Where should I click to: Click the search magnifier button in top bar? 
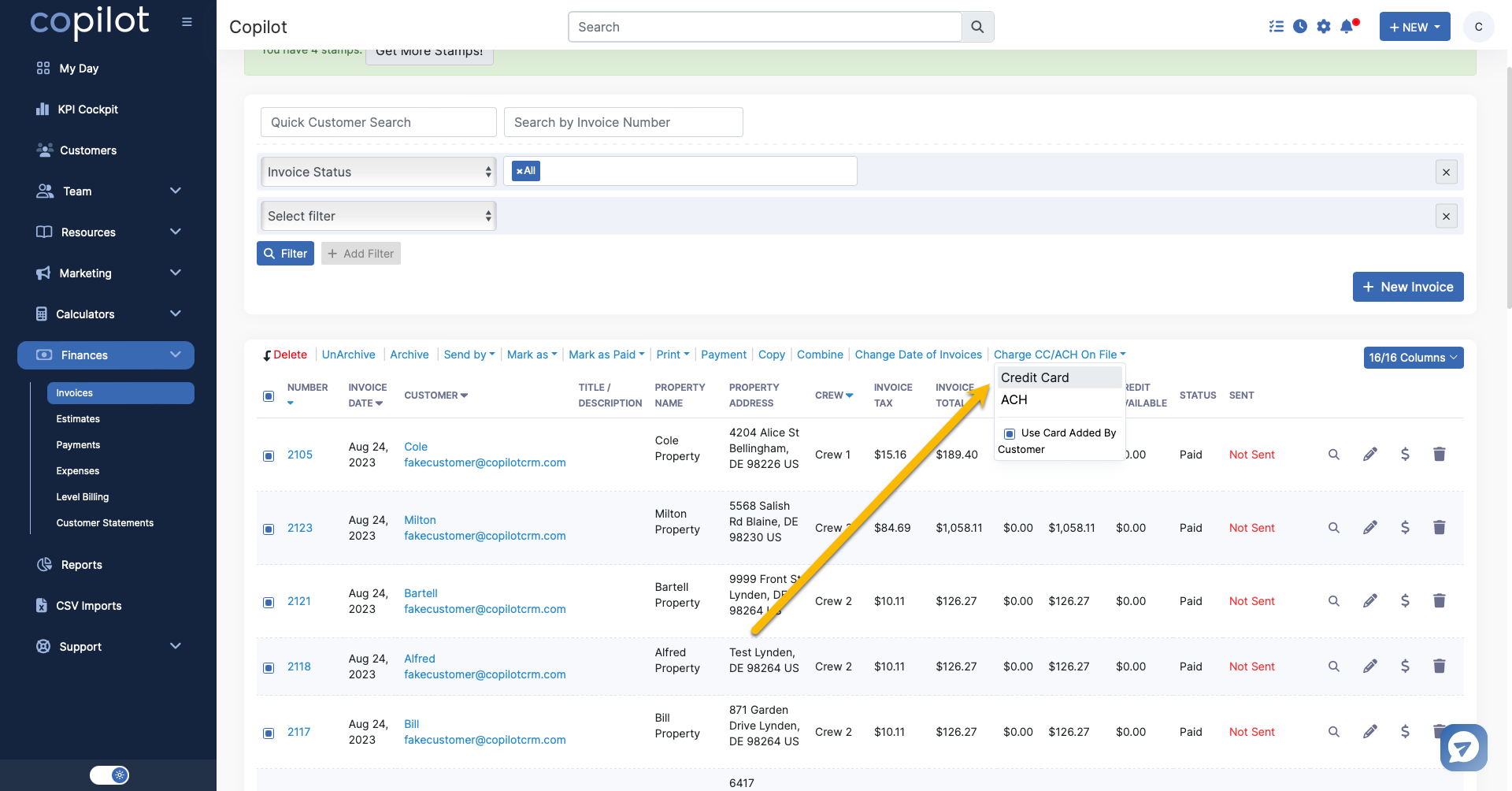click(977, 27)
